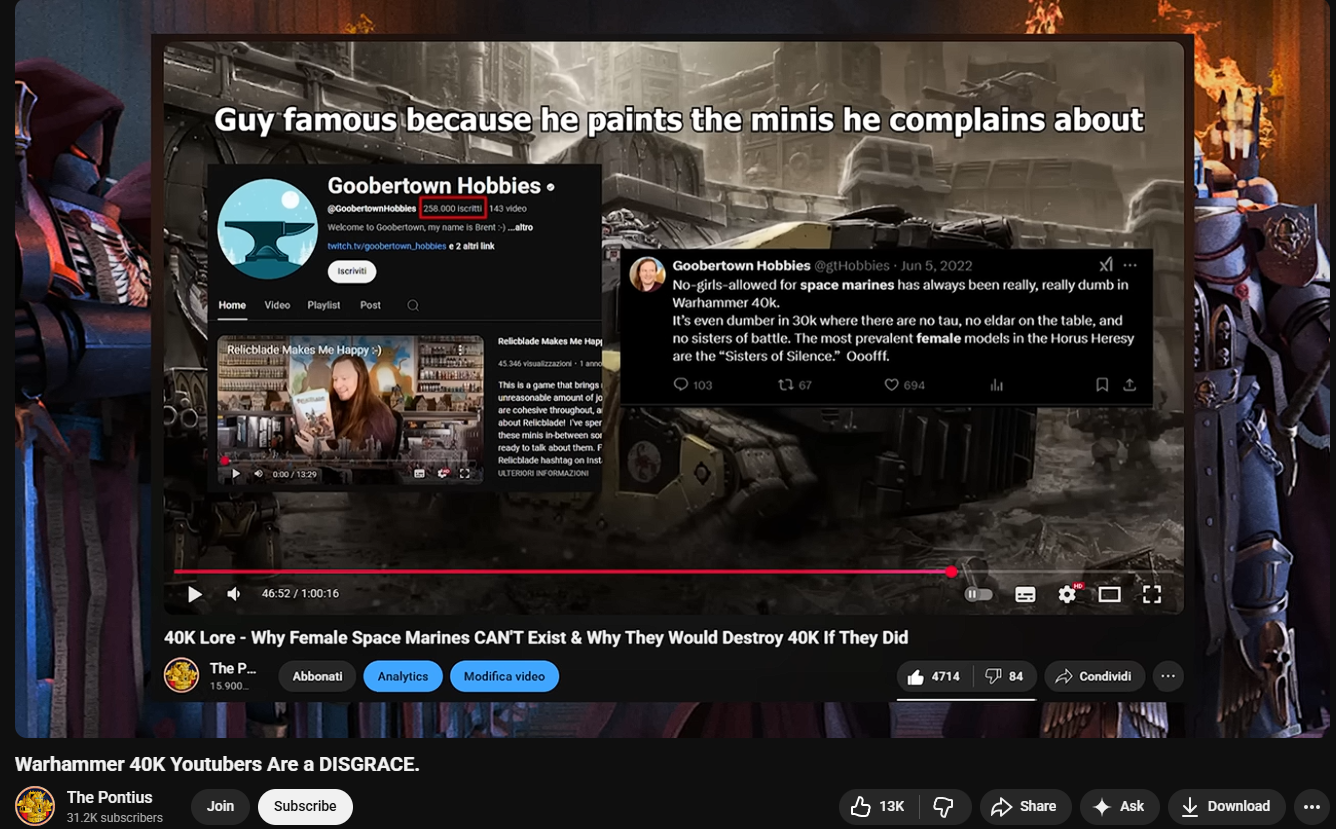Click the search magnifier beside the Post tab

(413, 306)
